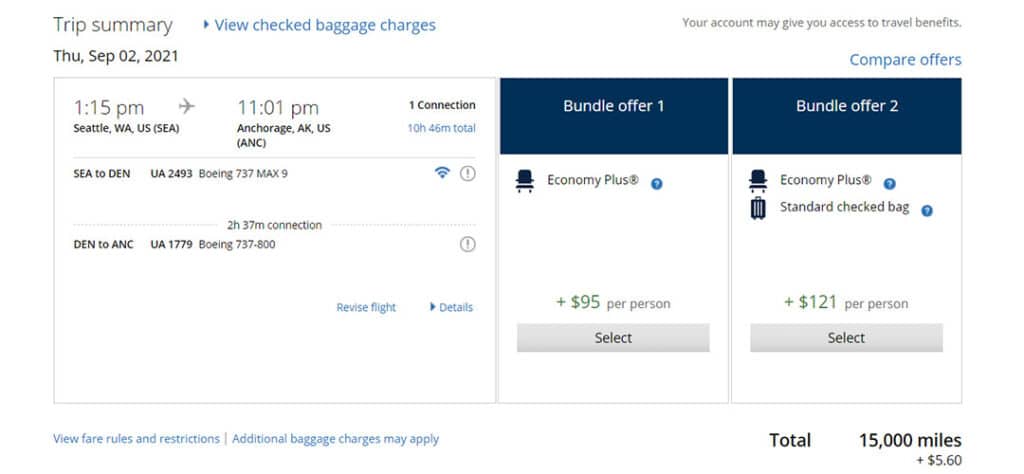Click the Bundle offer 2 header
The height and width of the screenshot is (474, 1024).
(x=847, y=116)
